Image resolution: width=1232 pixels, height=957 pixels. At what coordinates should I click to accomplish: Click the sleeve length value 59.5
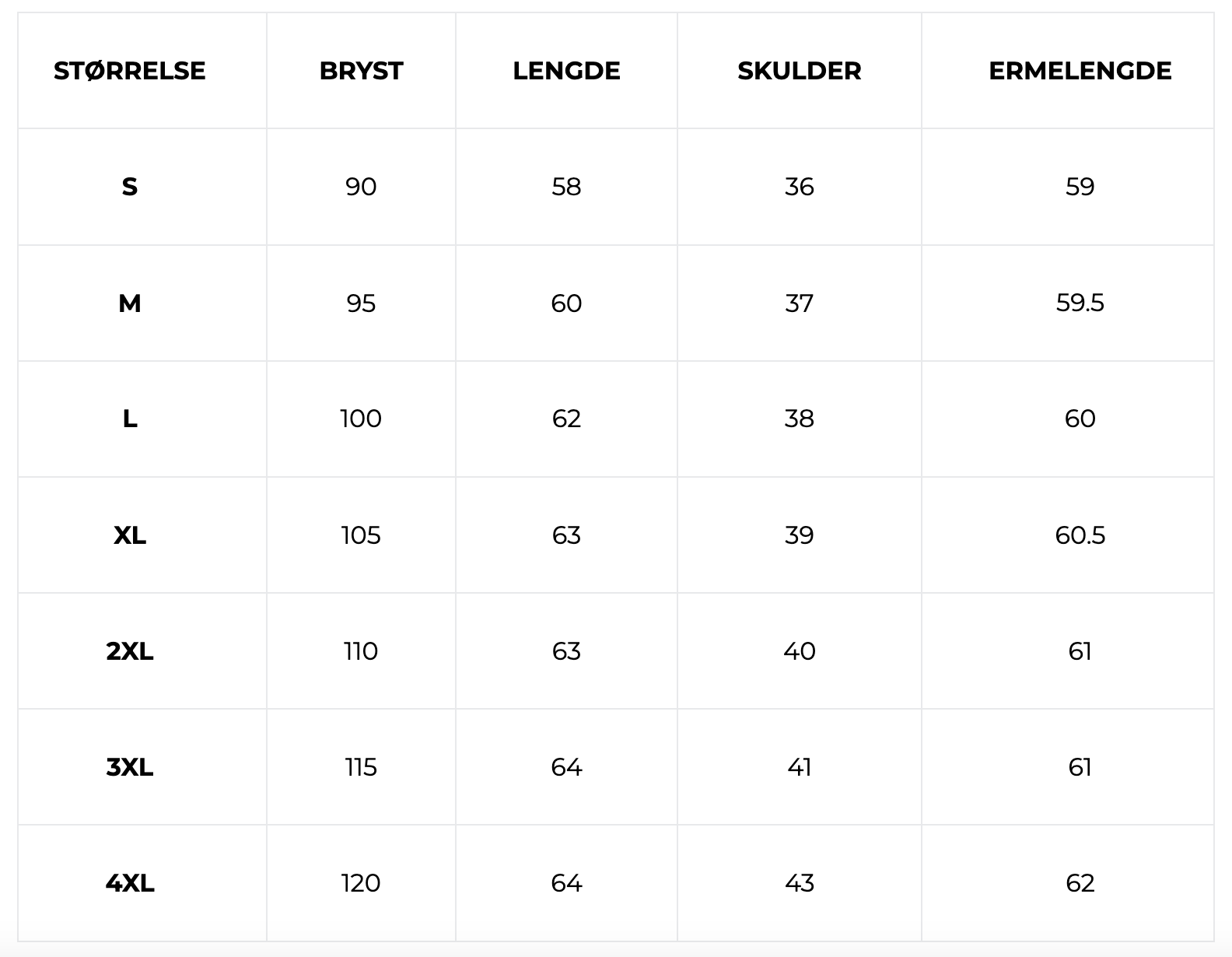click(x=1080, y=303)
